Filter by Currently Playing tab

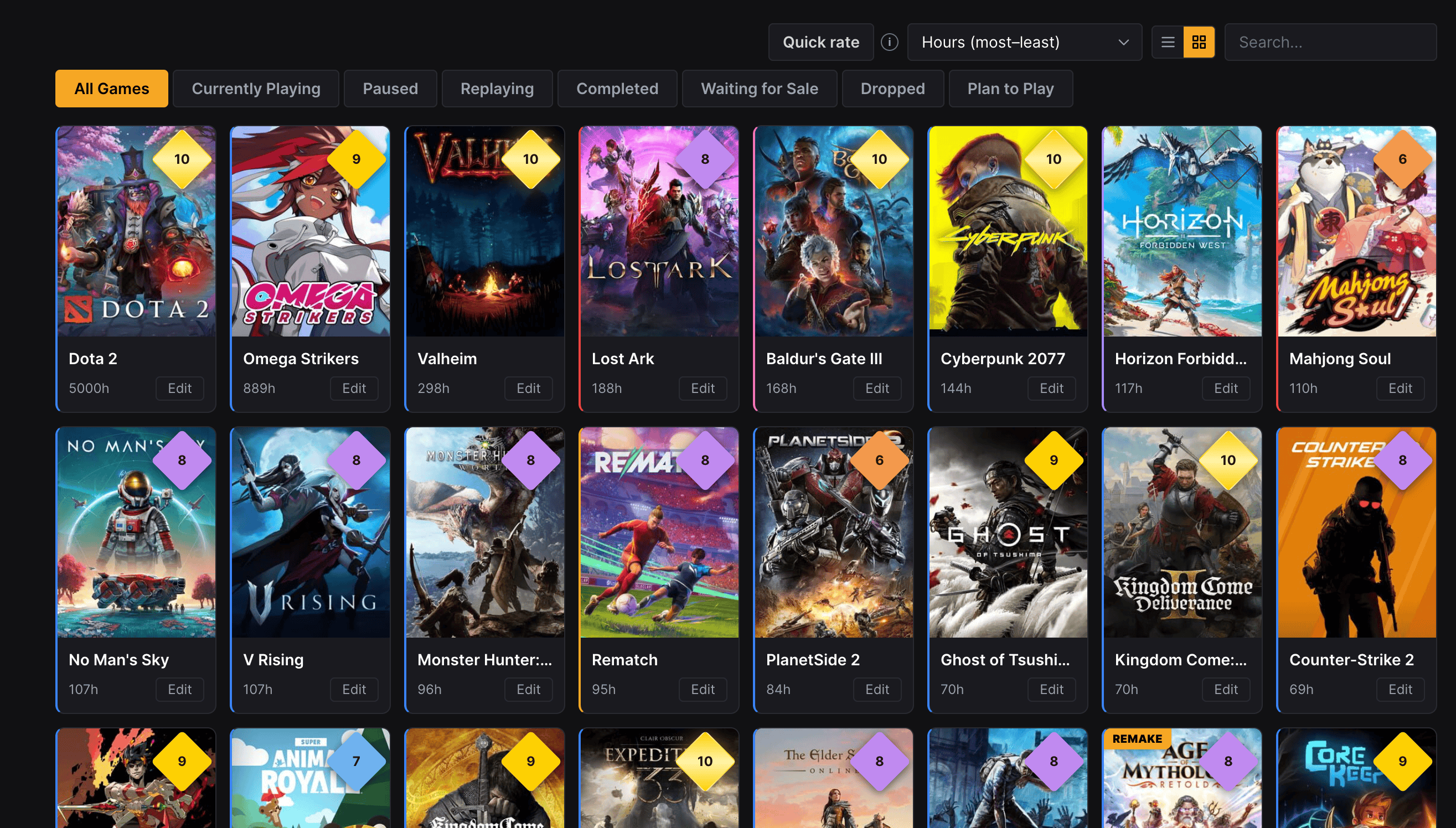(256, 89)
